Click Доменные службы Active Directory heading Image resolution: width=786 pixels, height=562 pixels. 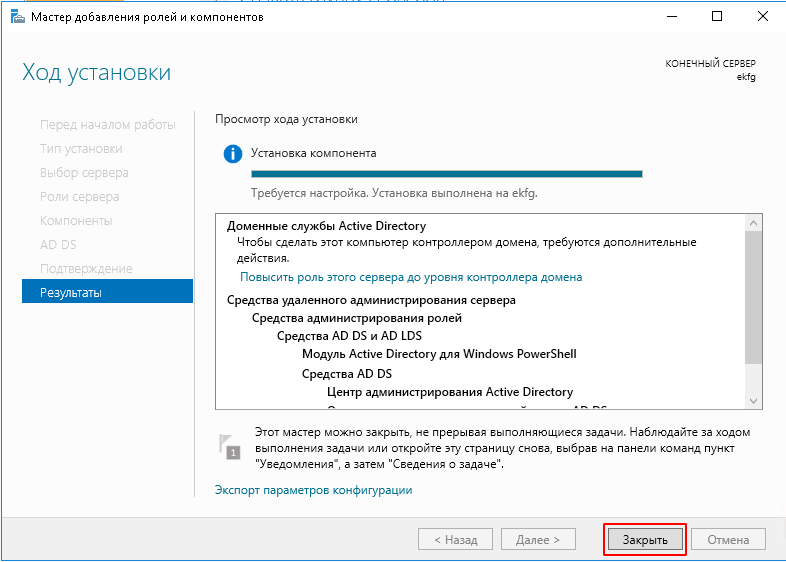[x=326, y=226]
